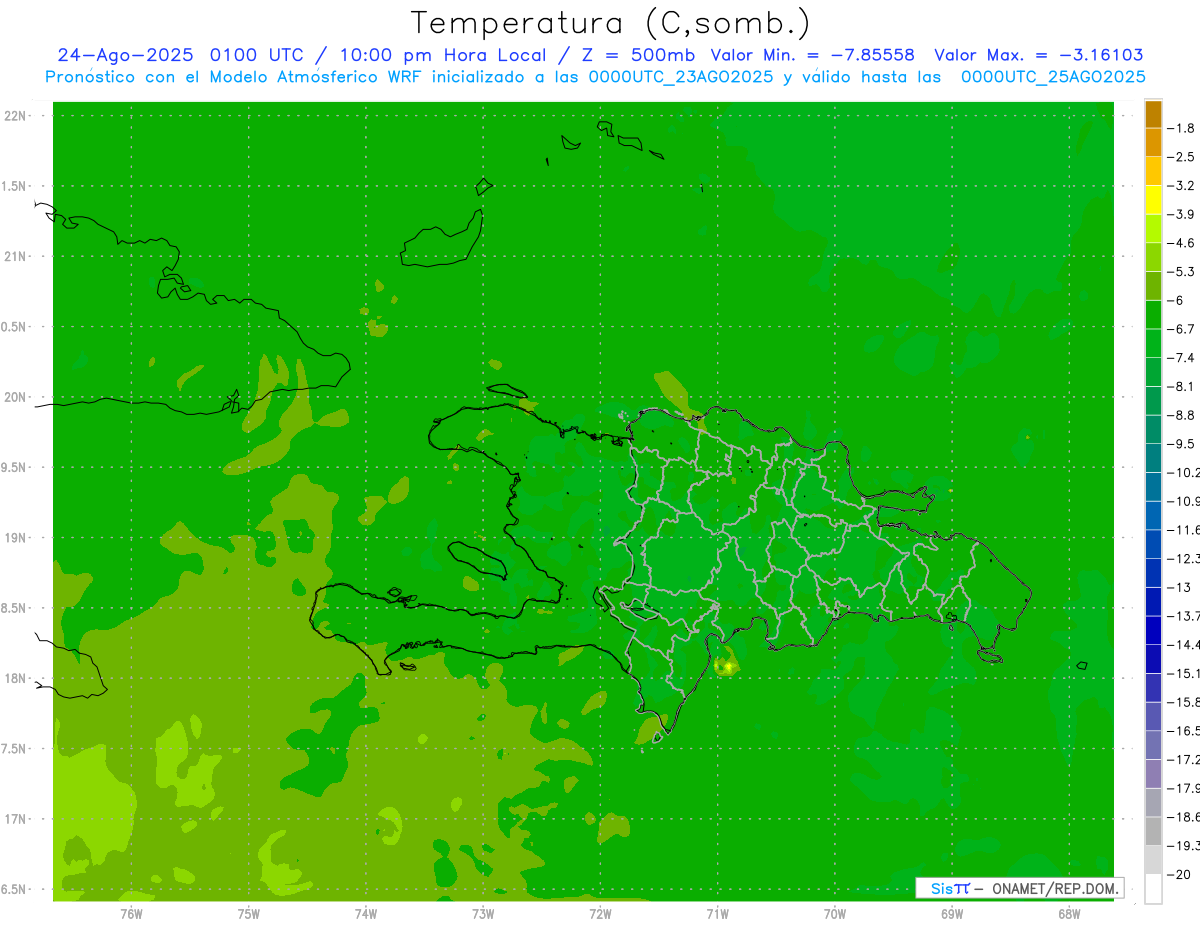Click legend swatch between -6 and -6.7
Screen dimensions: 1200x927
click(x=1153, y=314)
